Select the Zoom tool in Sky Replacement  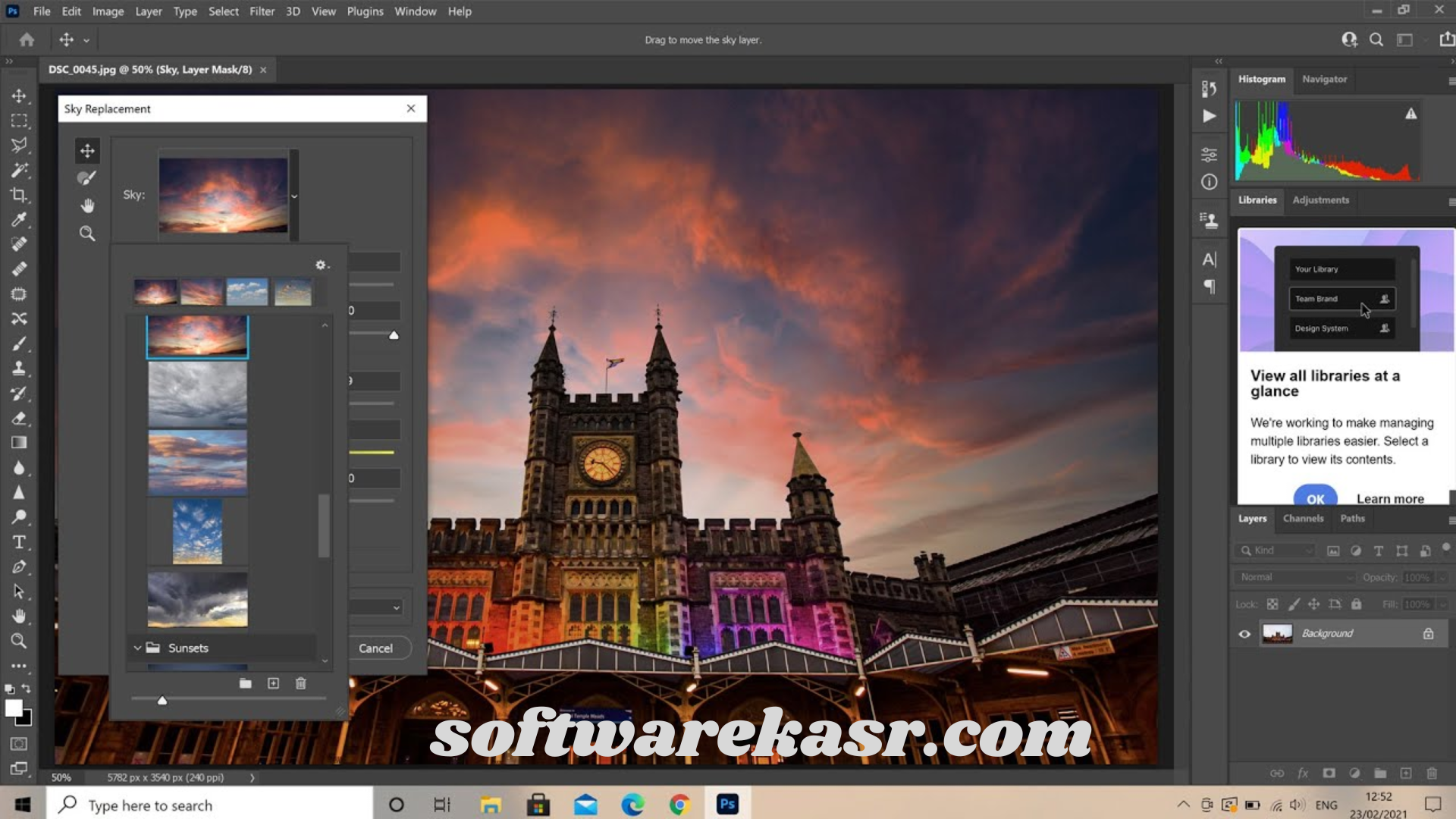coord(87,234)
